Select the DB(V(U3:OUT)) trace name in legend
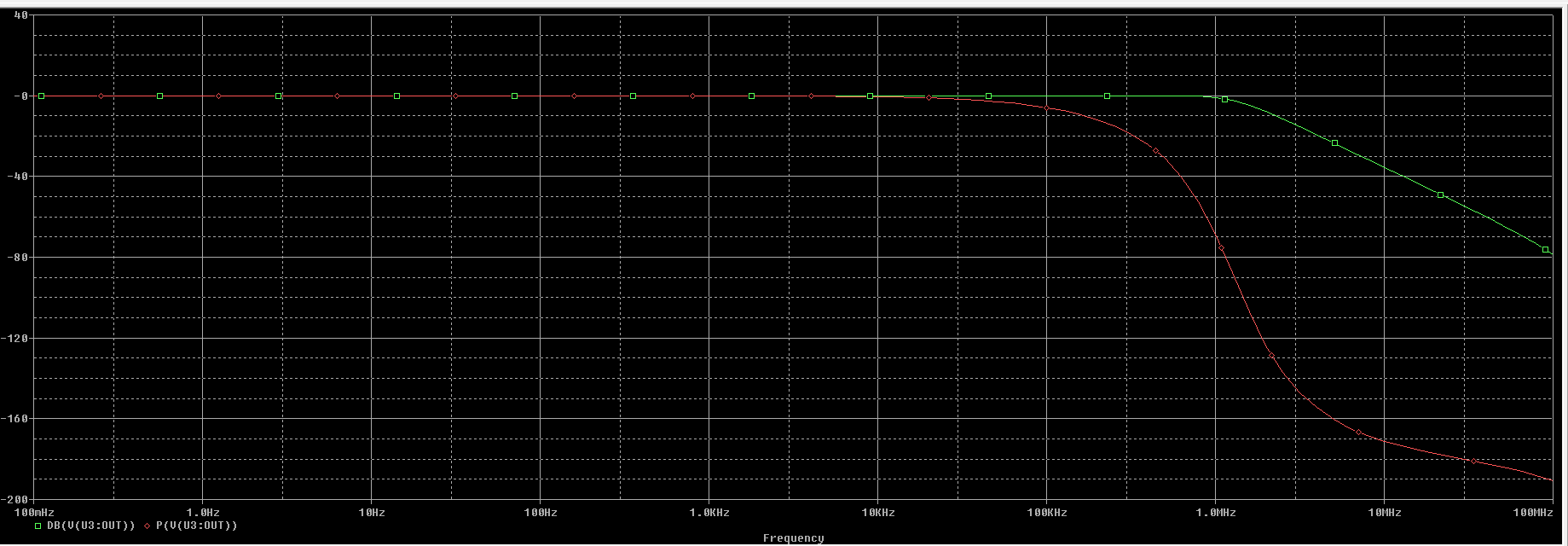 [90, 526]
